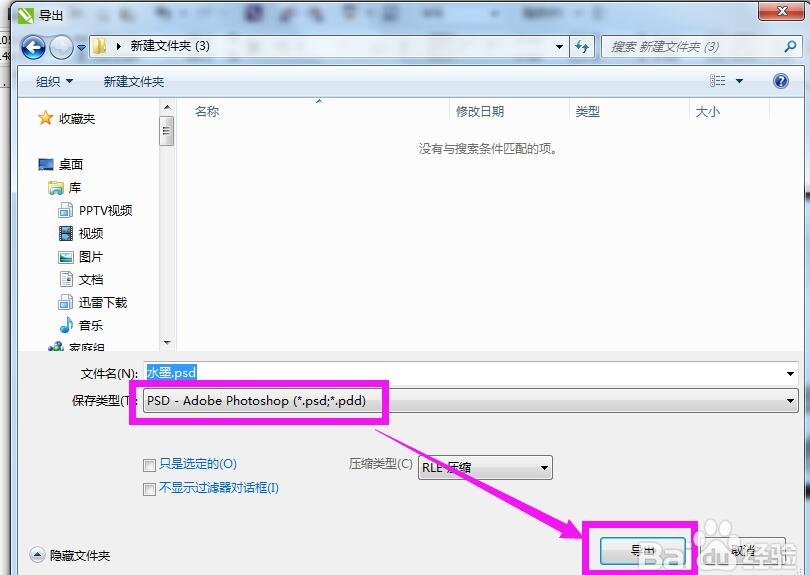Toggle the 只是选定的(O) checkbox
The width and height of the screenshot is (810, 575).
point(149,465)
